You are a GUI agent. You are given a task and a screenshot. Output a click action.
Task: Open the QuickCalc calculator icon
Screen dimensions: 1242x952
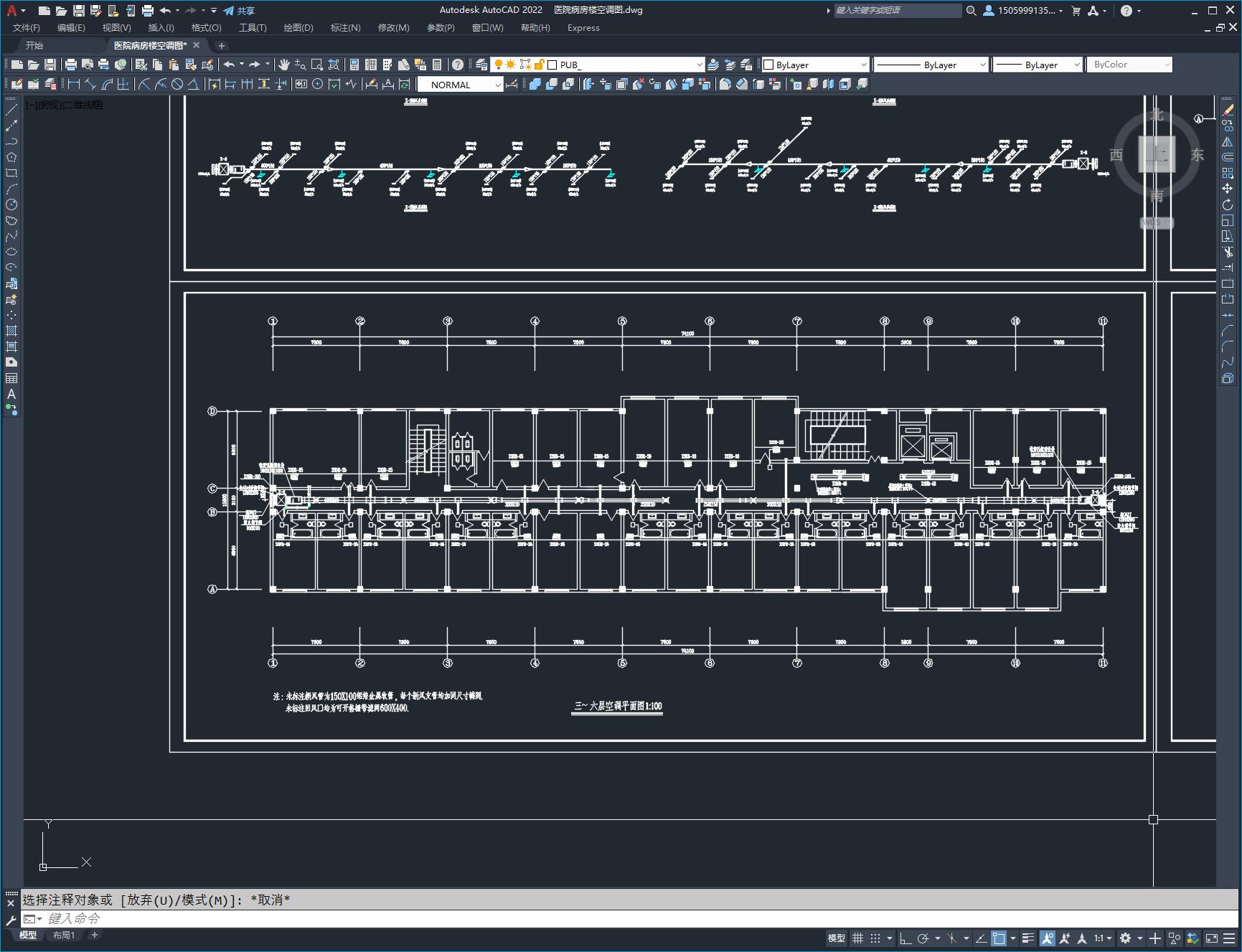tap(437, 65)
